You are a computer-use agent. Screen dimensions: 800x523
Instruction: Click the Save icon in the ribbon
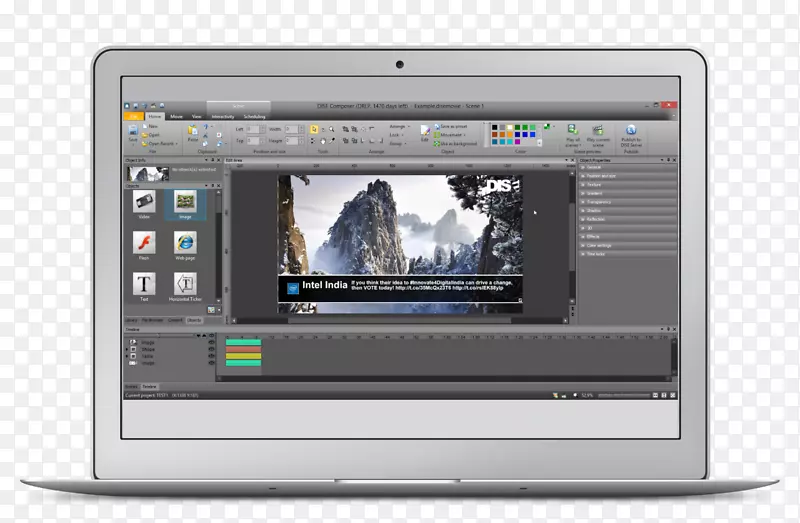tap(133, 131)
